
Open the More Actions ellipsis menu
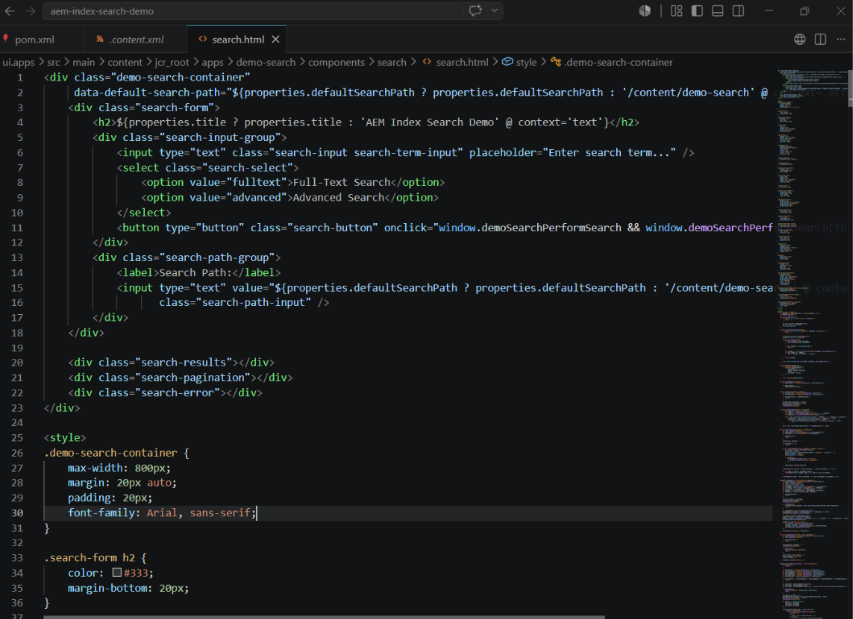point(841,39)
